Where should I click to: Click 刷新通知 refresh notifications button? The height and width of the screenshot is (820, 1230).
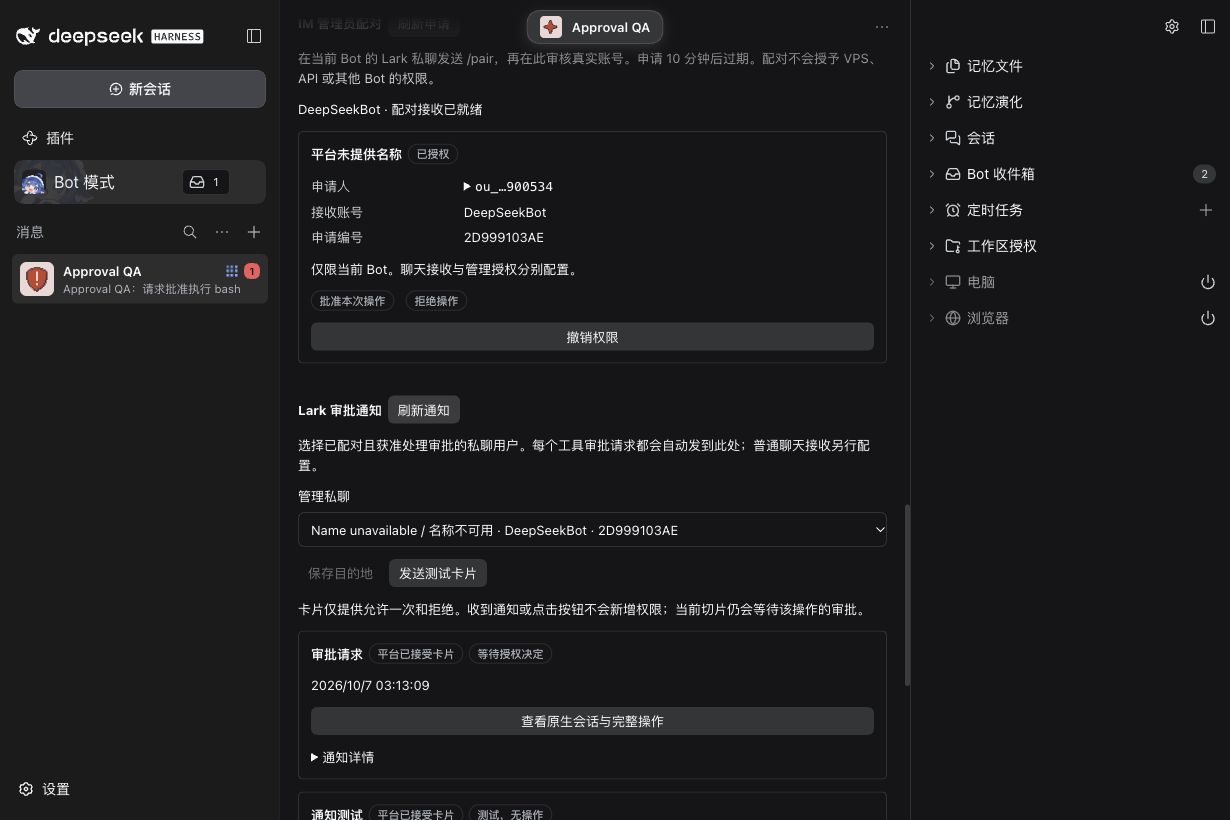[x=424, y=410]
